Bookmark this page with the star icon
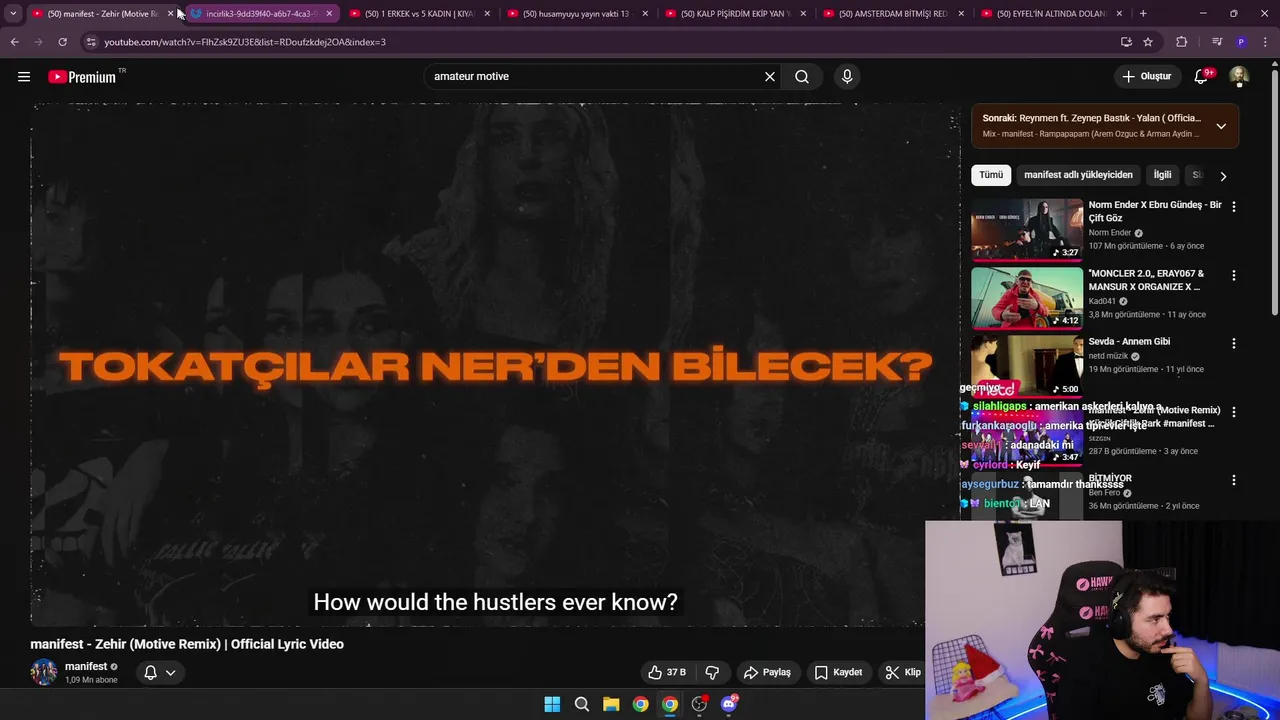 coord(1148,42)
